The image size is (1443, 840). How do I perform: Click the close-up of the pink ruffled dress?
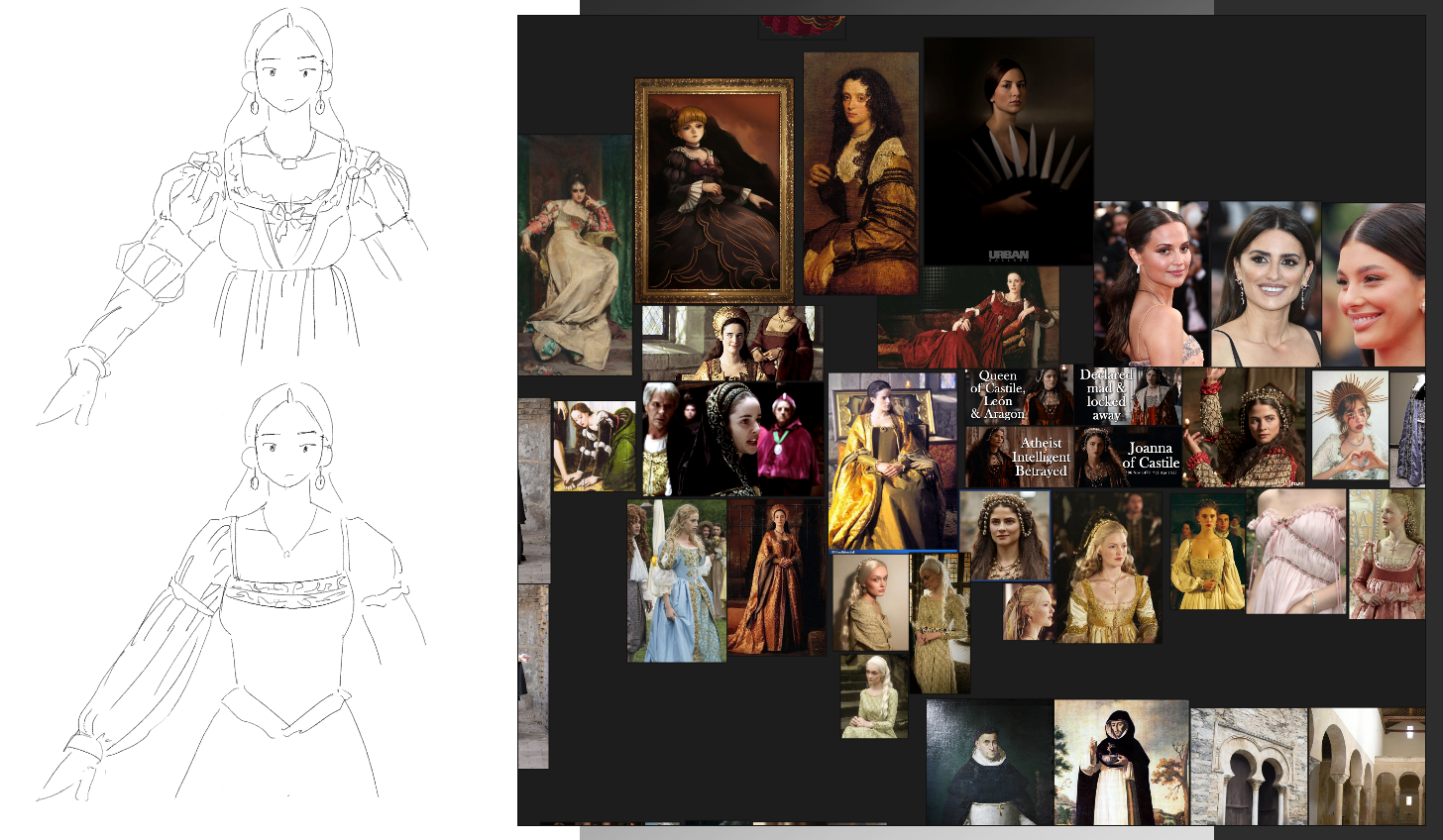click(1296, 551)
